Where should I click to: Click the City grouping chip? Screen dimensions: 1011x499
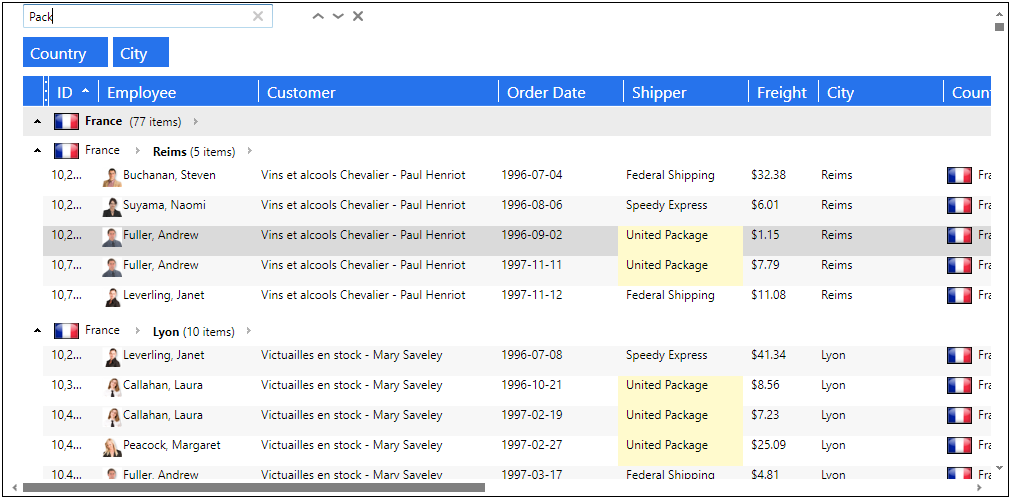(140, 53)
